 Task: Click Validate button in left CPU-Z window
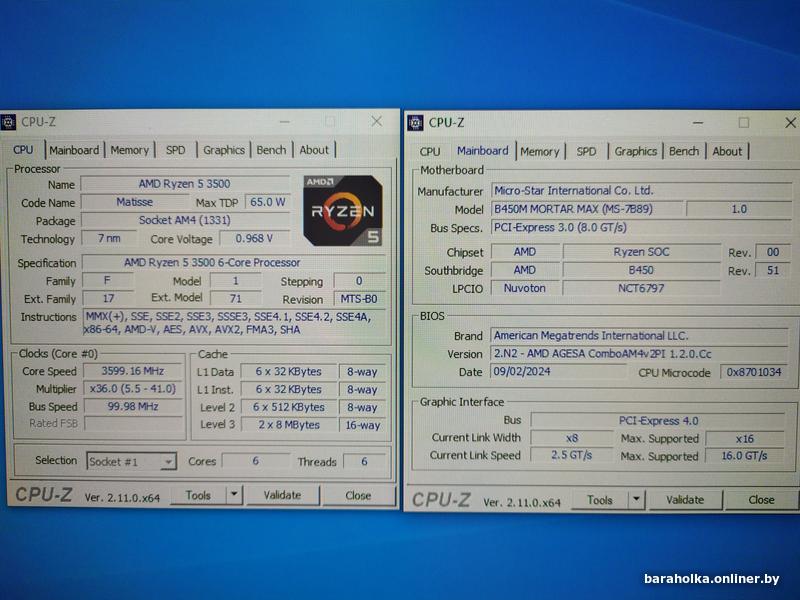(x=282, y=495)
